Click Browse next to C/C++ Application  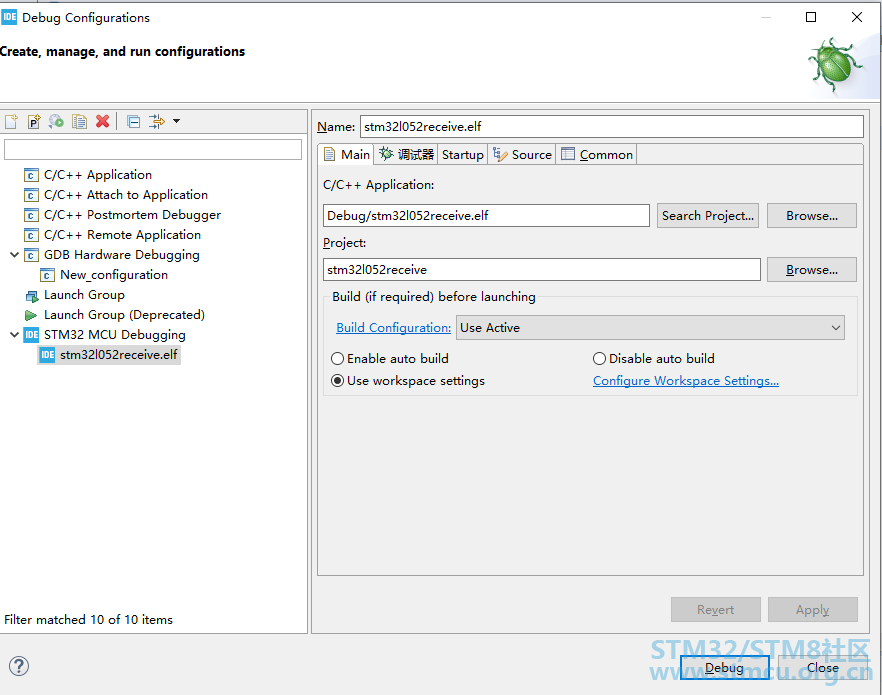click(812, 216)
